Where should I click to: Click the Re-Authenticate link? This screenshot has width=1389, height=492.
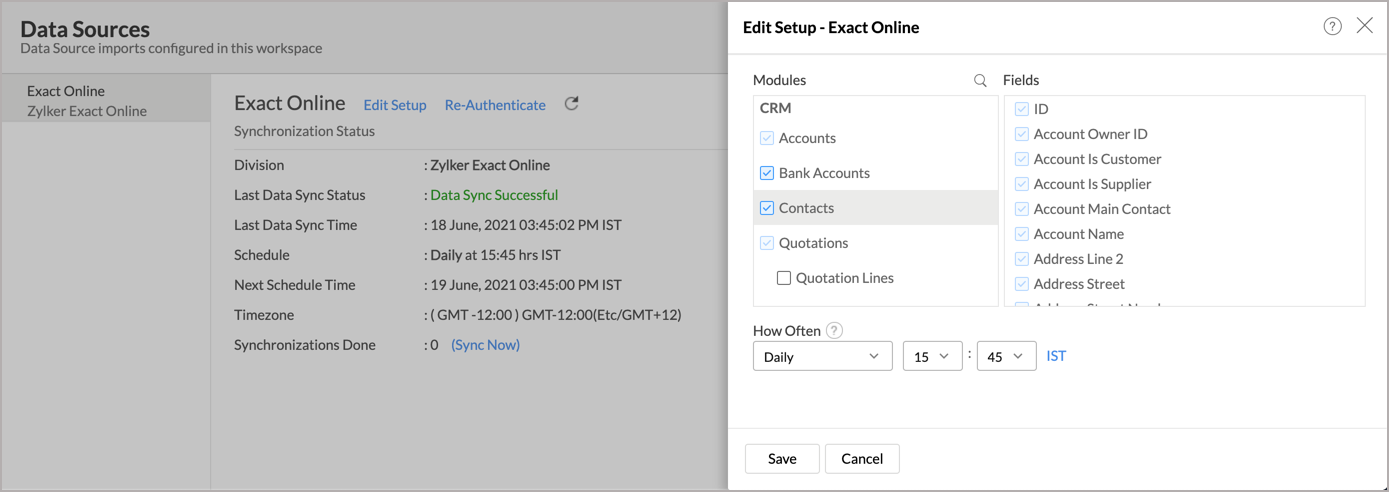[x=495, y=105]
